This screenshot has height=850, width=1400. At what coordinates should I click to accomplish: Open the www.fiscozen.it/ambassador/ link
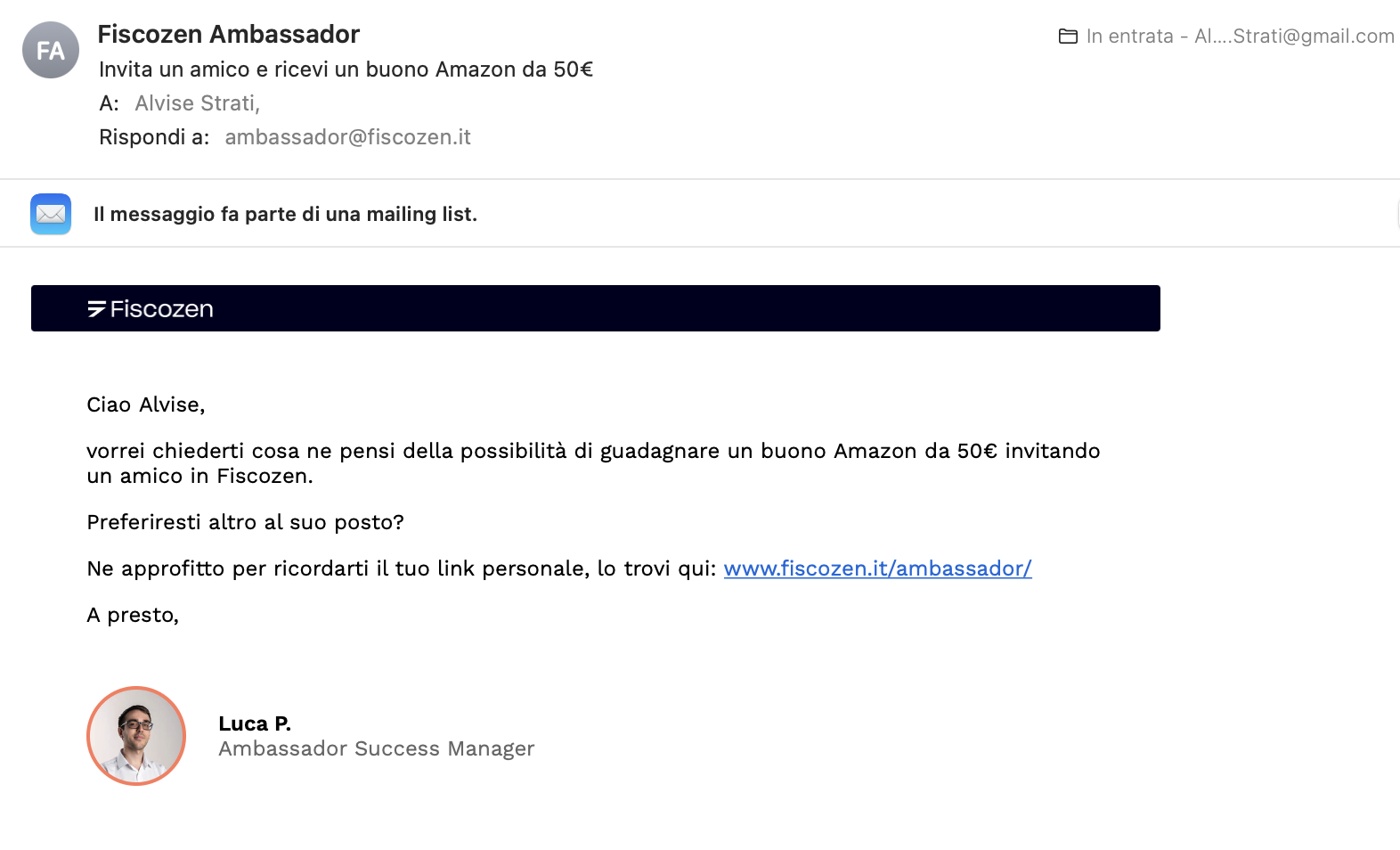pos(877,568)
